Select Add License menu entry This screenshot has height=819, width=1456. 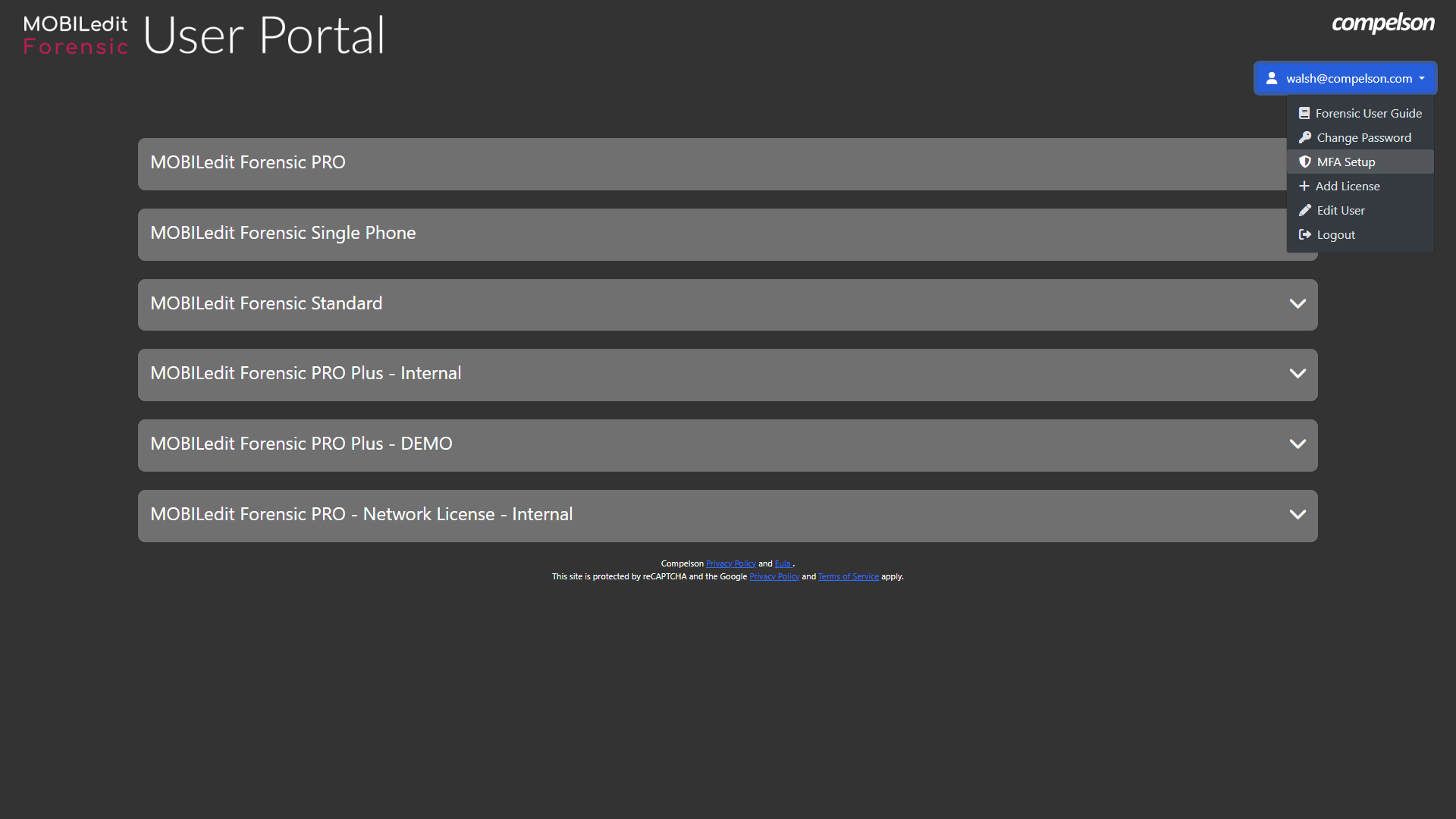coord(1360,187)
